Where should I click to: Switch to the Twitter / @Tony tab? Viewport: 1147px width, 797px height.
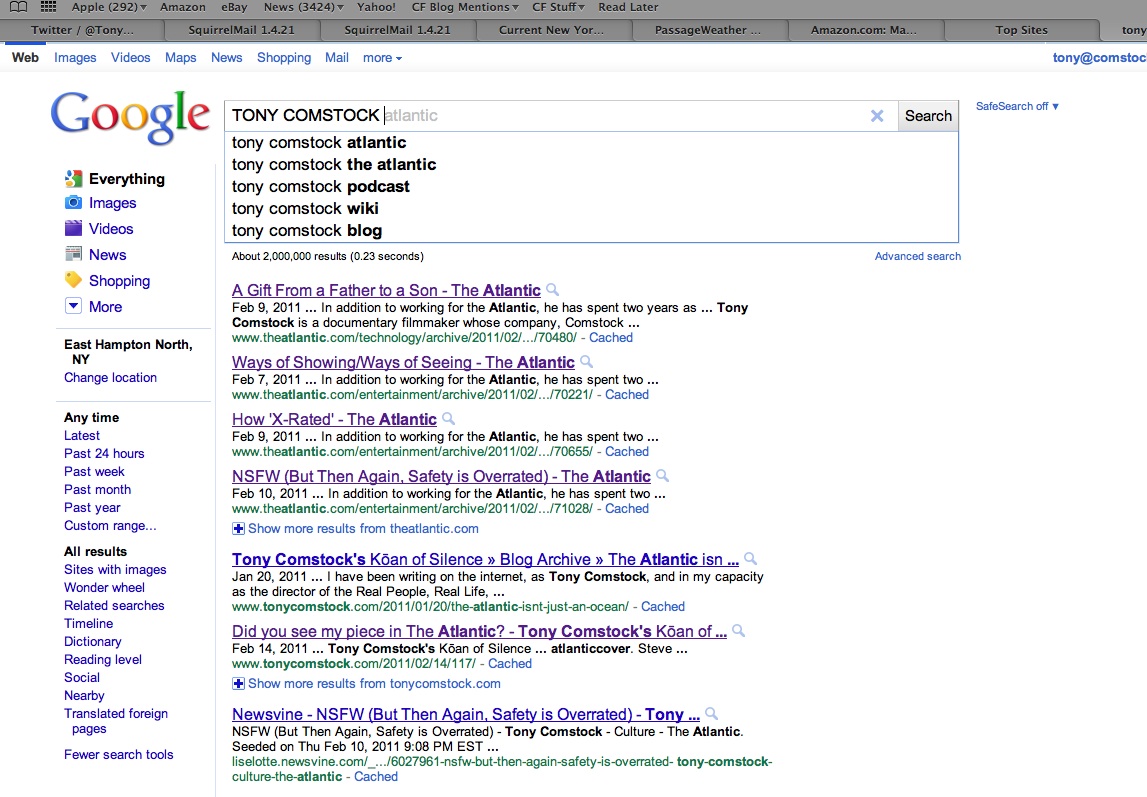pos(83,30)
